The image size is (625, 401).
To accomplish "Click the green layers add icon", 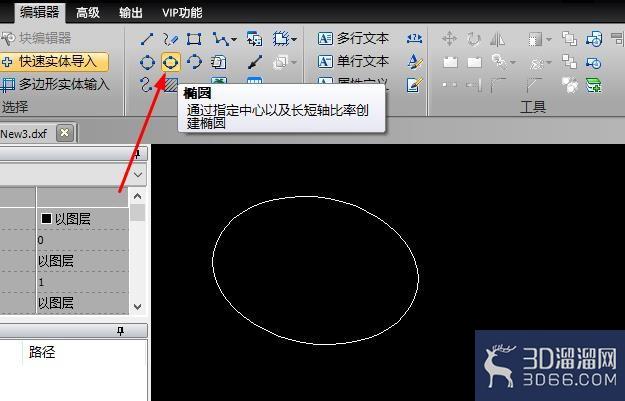I will (x=594, y=85).
